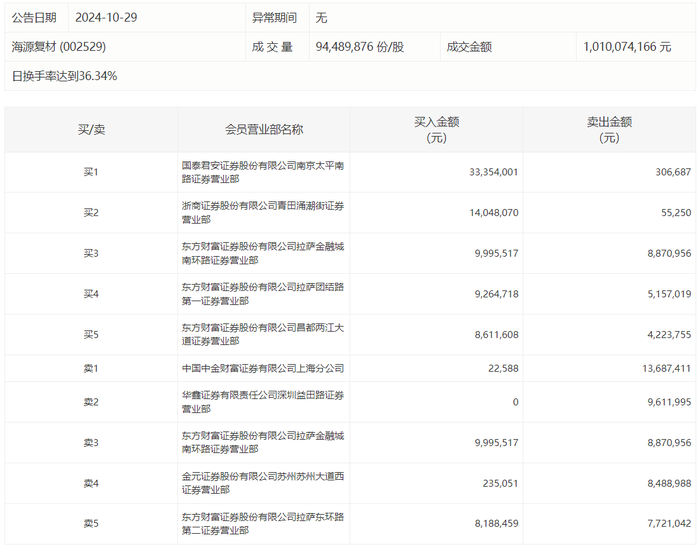Select 国泰君安证券 南京太平南路 branch name
The width and height of the screenshot is (700, 549).
click(262, 172)
